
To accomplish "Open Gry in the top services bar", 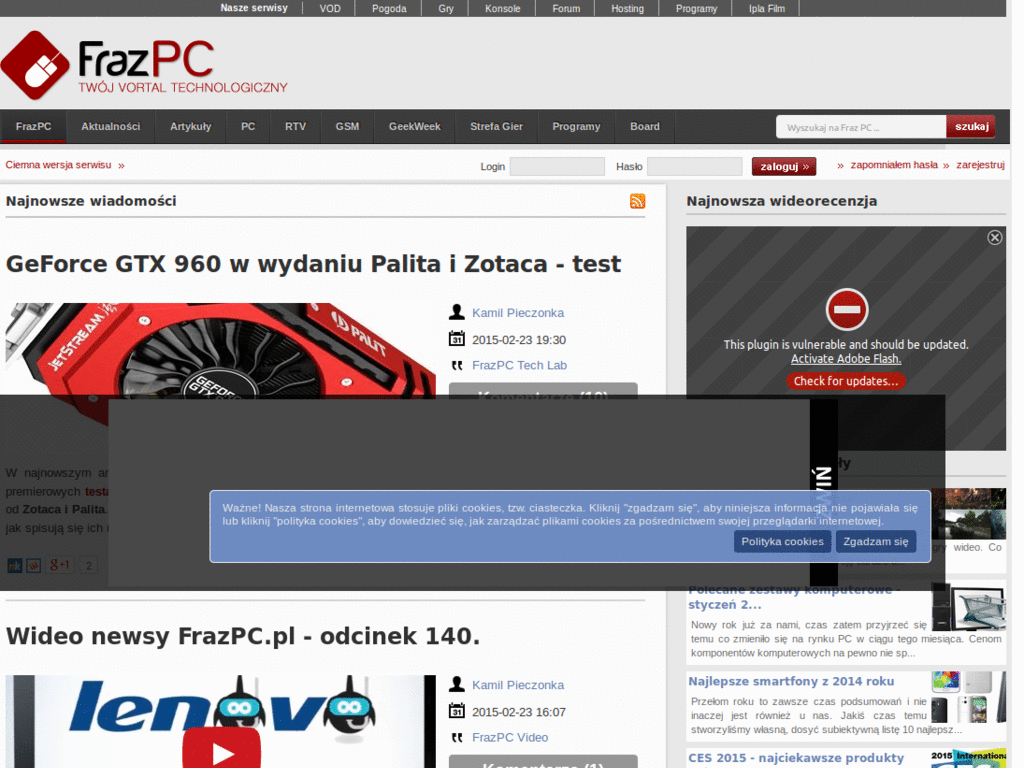I will coord(446,8).
